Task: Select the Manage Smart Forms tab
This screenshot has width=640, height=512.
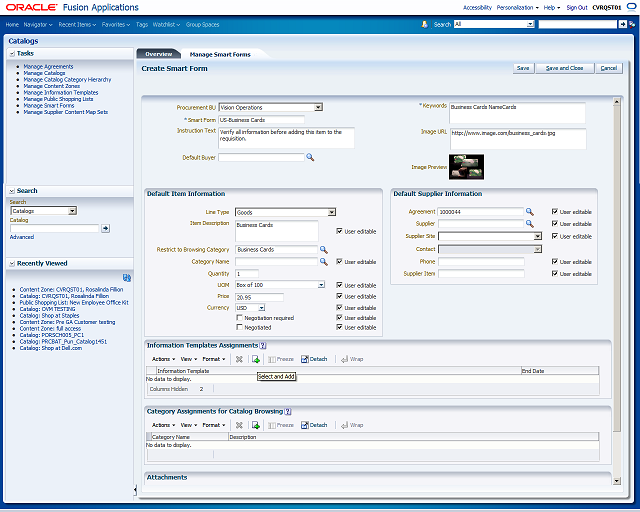Action: point(220,54)
